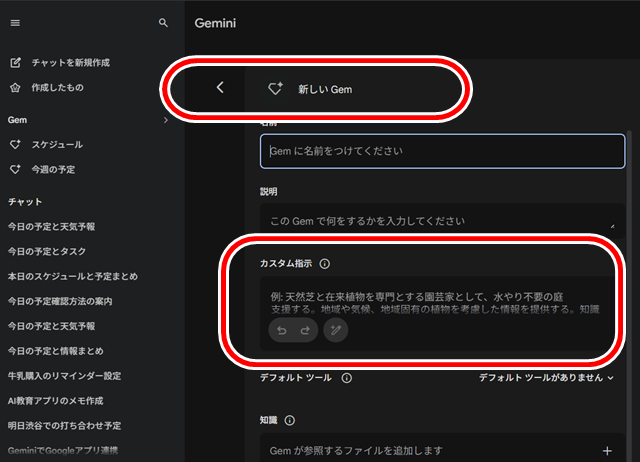Click the 新しい Gem heading text
This screenshot has height=462, width=640.
[x=325, y=89]
